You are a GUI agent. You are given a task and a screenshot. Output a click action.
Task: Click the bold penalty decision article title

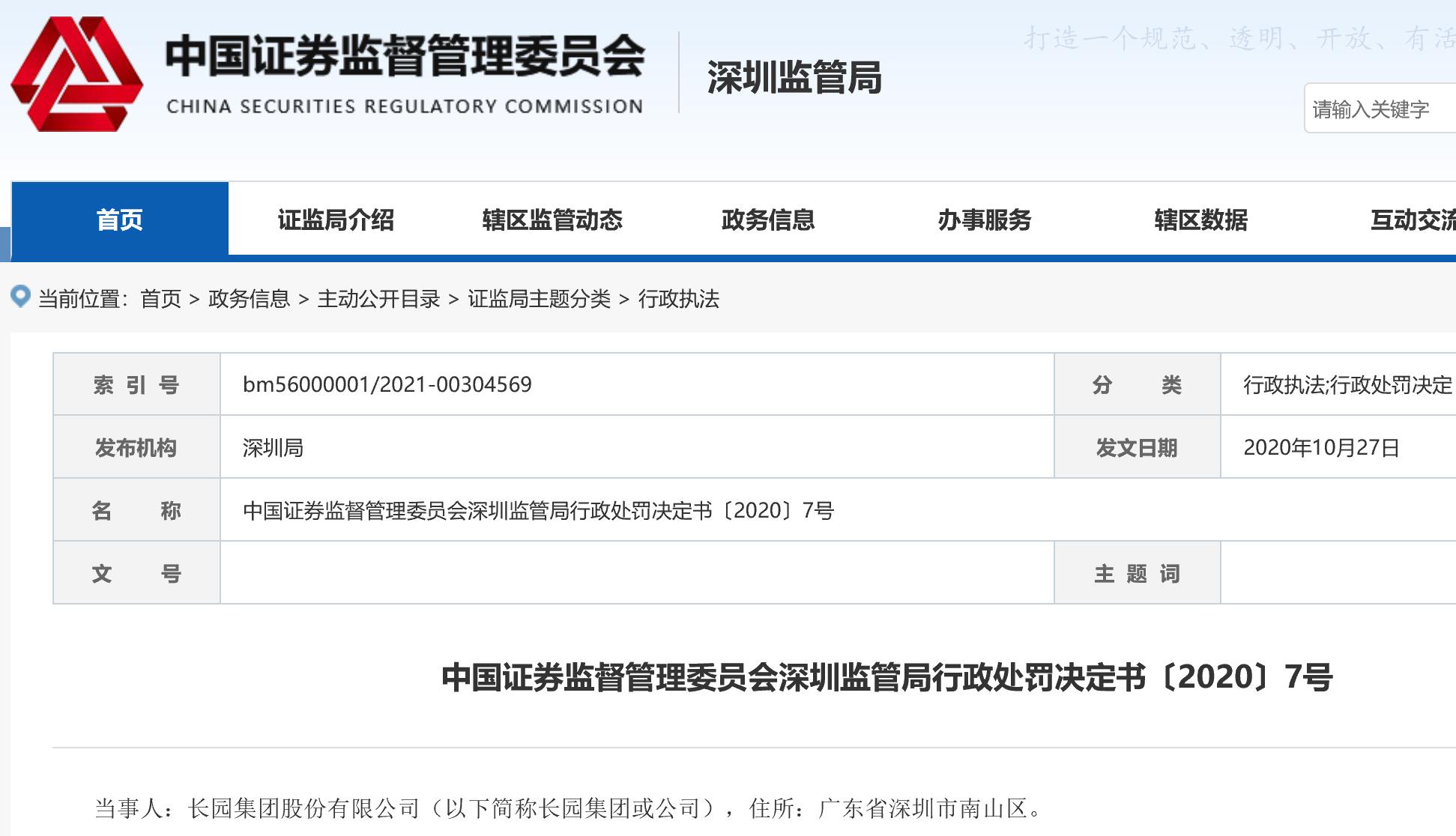[886, 677]
